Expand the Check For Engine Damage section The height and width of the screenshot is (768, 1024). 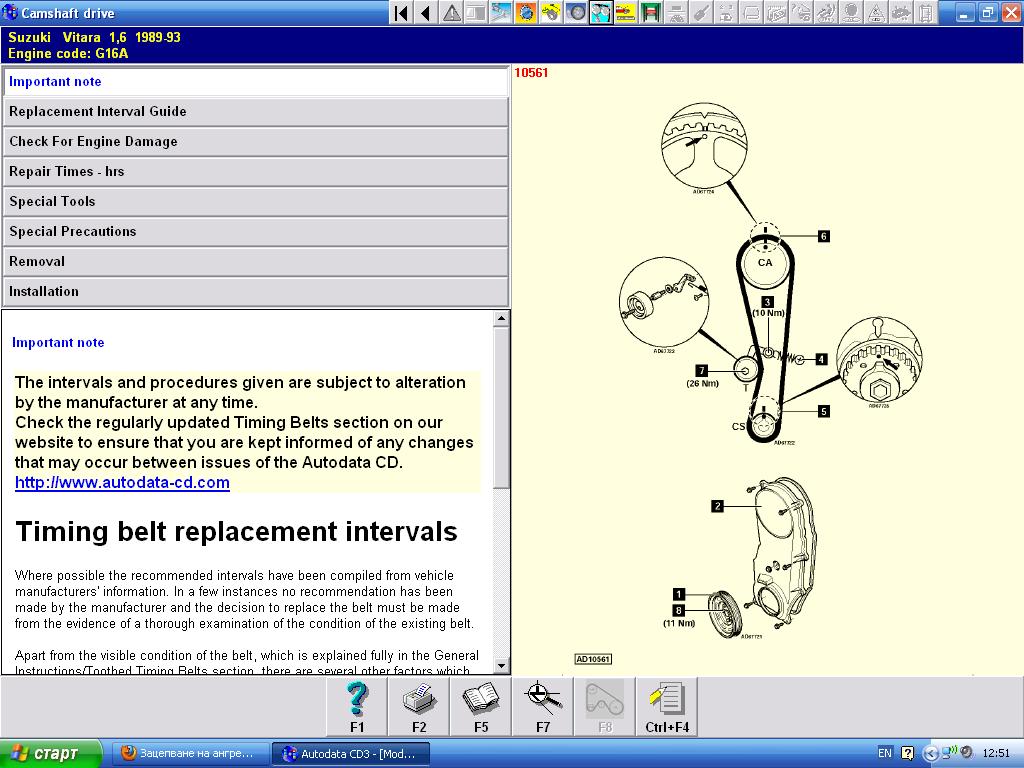255,141
